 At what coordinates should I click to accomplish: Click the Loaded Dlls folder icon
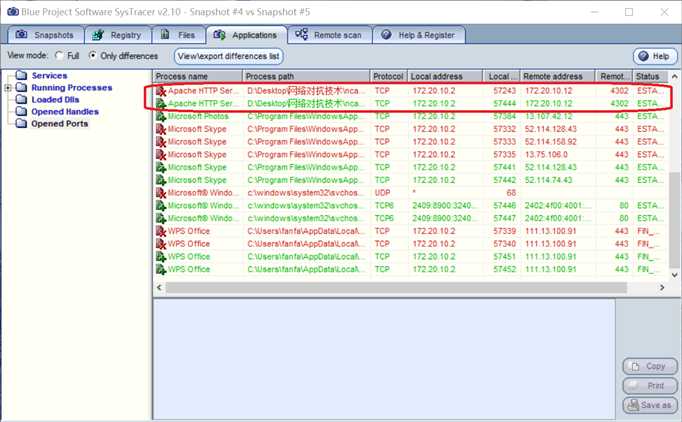pos(21,99)
